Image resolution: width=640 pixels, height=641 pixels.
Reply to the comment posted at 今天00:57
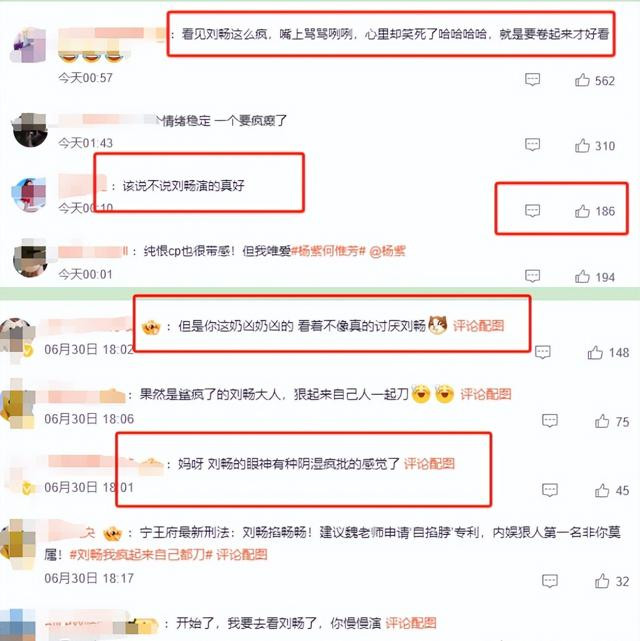[533, 79]
